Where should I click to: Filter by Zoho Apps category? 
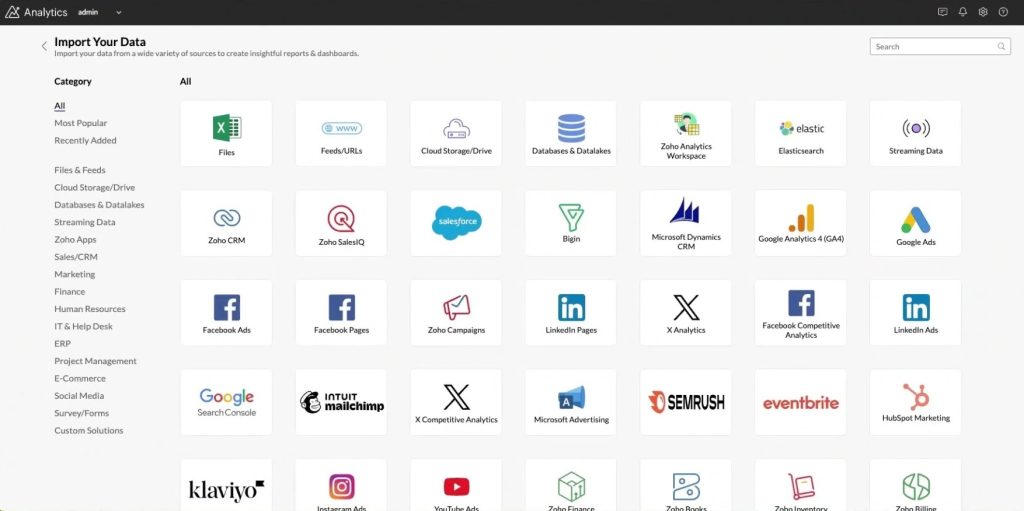[x=75, y=239]
